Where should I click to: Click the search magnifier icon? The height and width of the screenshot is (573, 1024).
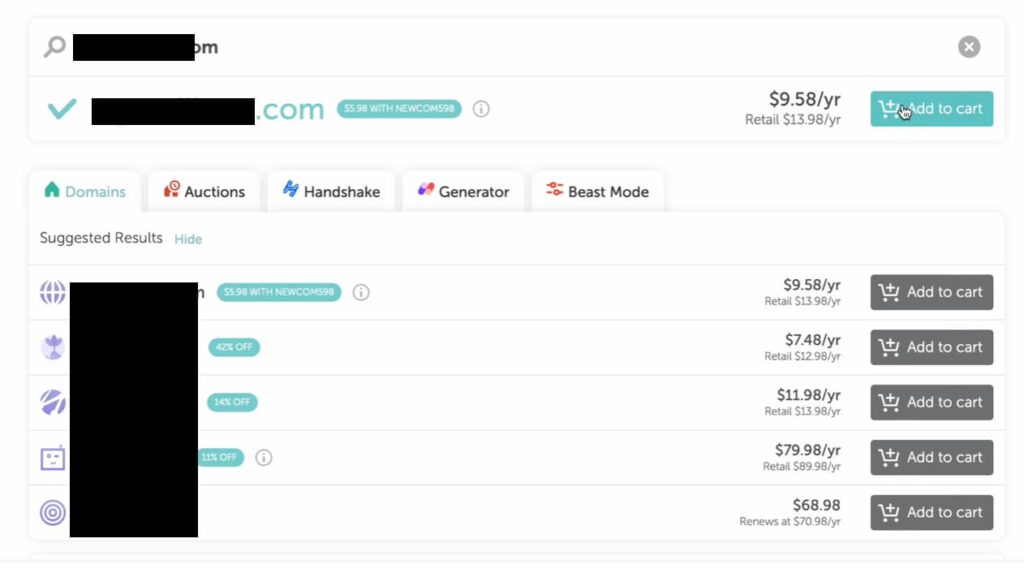pyautogui.click(x=54, y=47)
